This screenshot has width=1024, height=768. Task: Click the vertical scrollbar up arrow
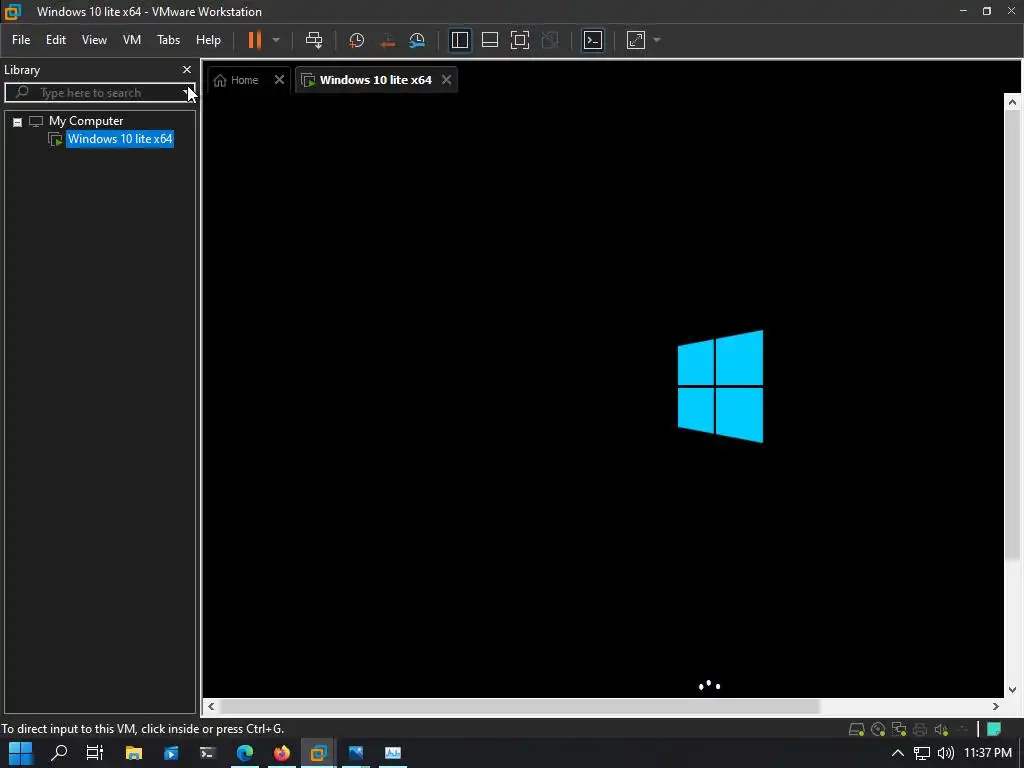click(1012, 102)
